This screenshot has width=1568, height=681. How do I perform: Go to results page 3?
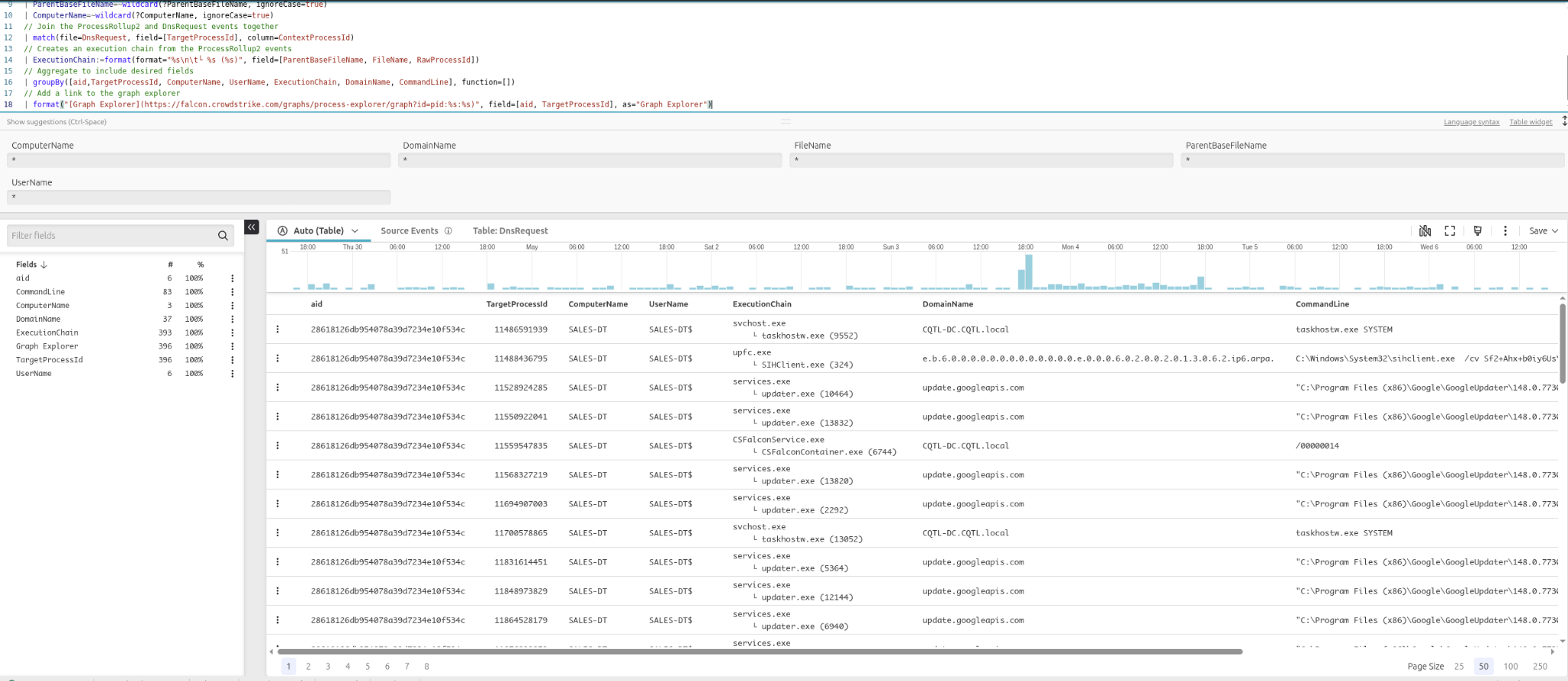pyautogui.click(x=328, y=666)
